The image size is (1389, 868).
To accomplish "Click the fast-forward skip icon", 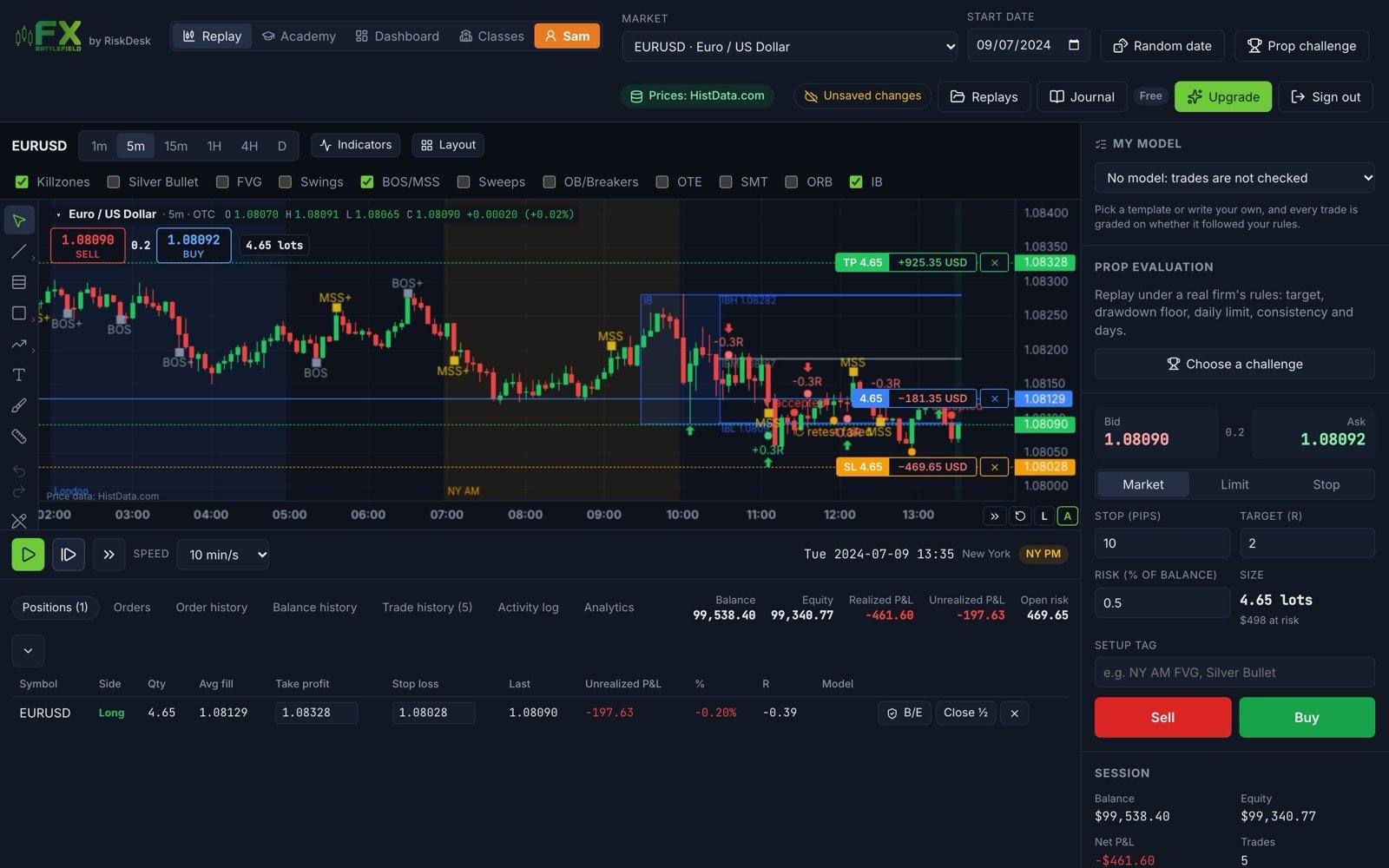I will 109,554.
